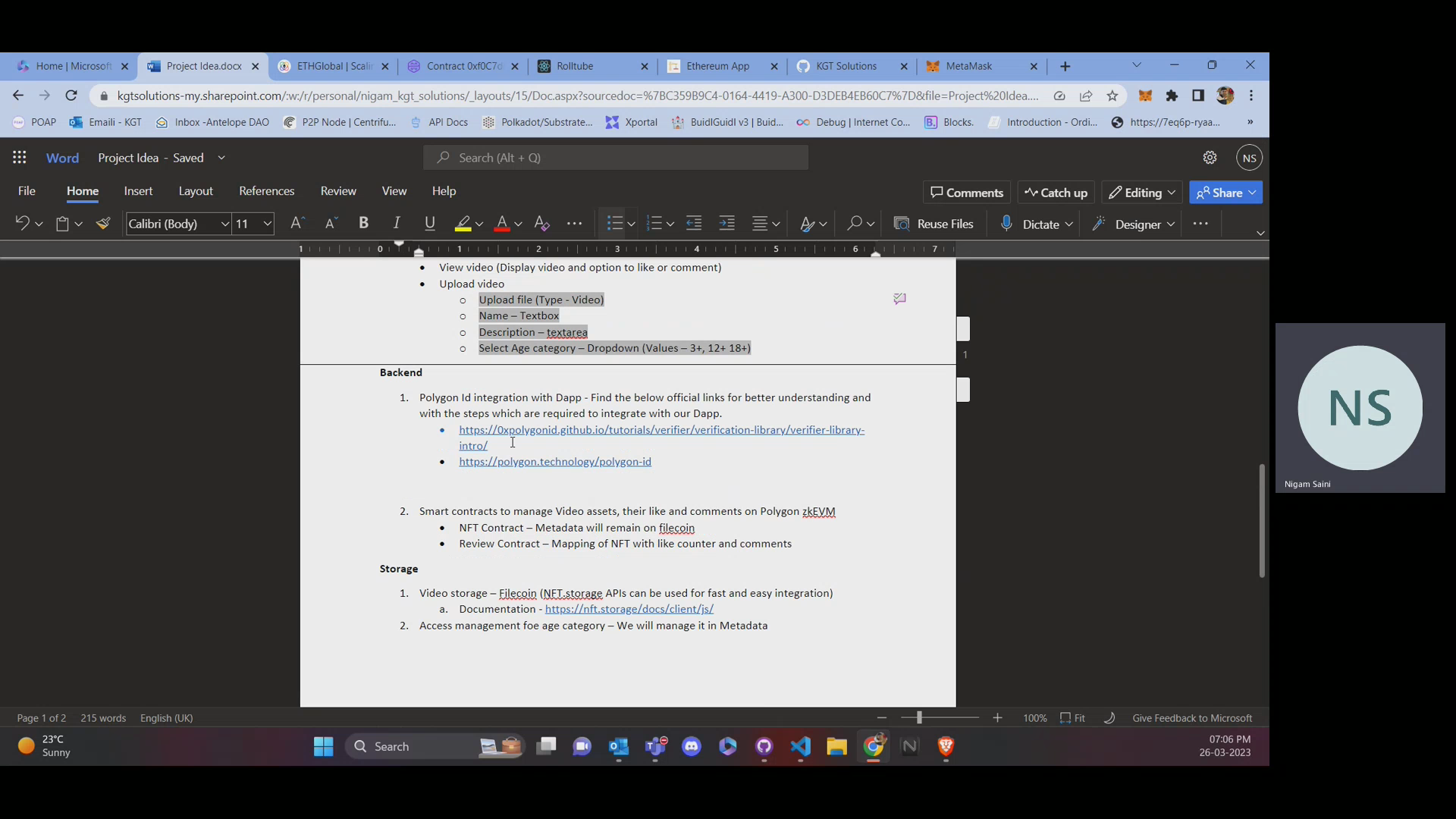Click the Undo icon
The image size is (1456, 819).
coord(22,224)
